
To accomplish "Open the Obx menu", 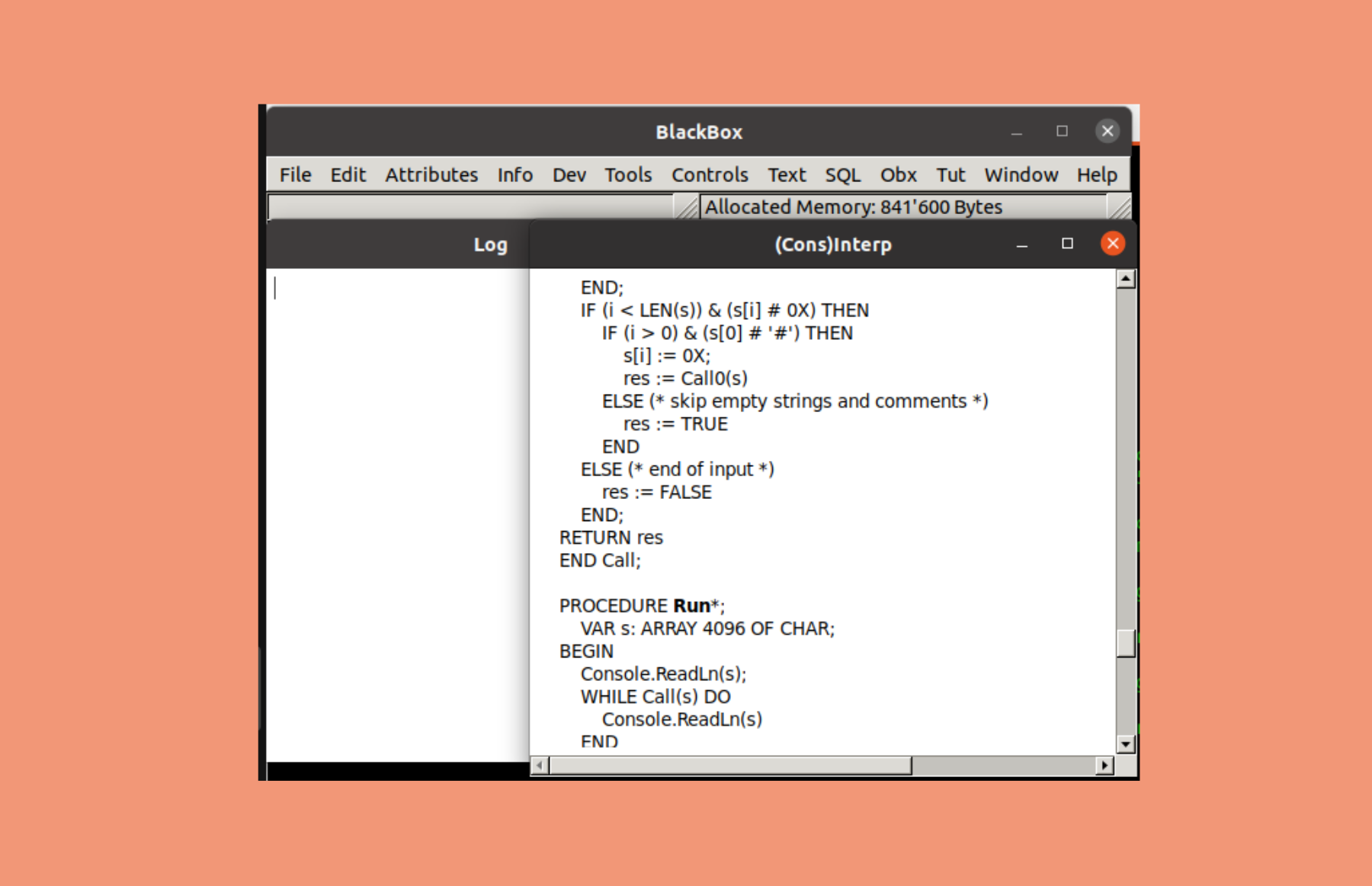I will pyautogui.click(x=899, y=175).
